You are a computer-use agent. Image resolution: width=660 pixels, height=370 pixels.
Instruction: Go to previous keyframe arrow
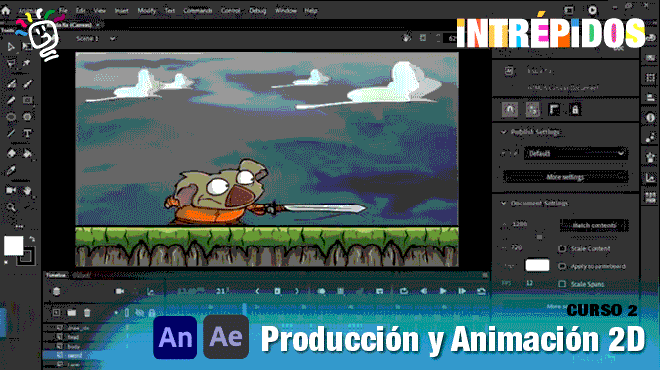click(x=258, y=291)
